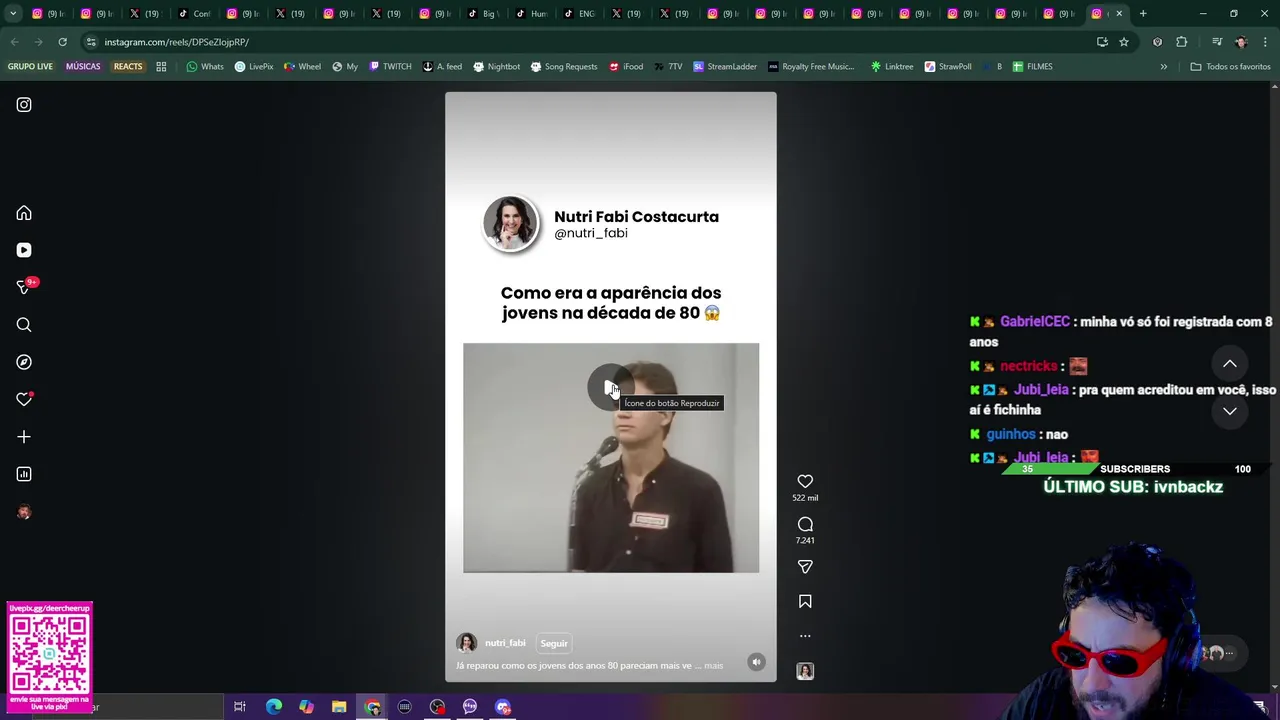Image resolution: width=1280 pixels, height=720 pixels.
Task: Open the install app icon in address bar
Action: [x=1102, y=42]
